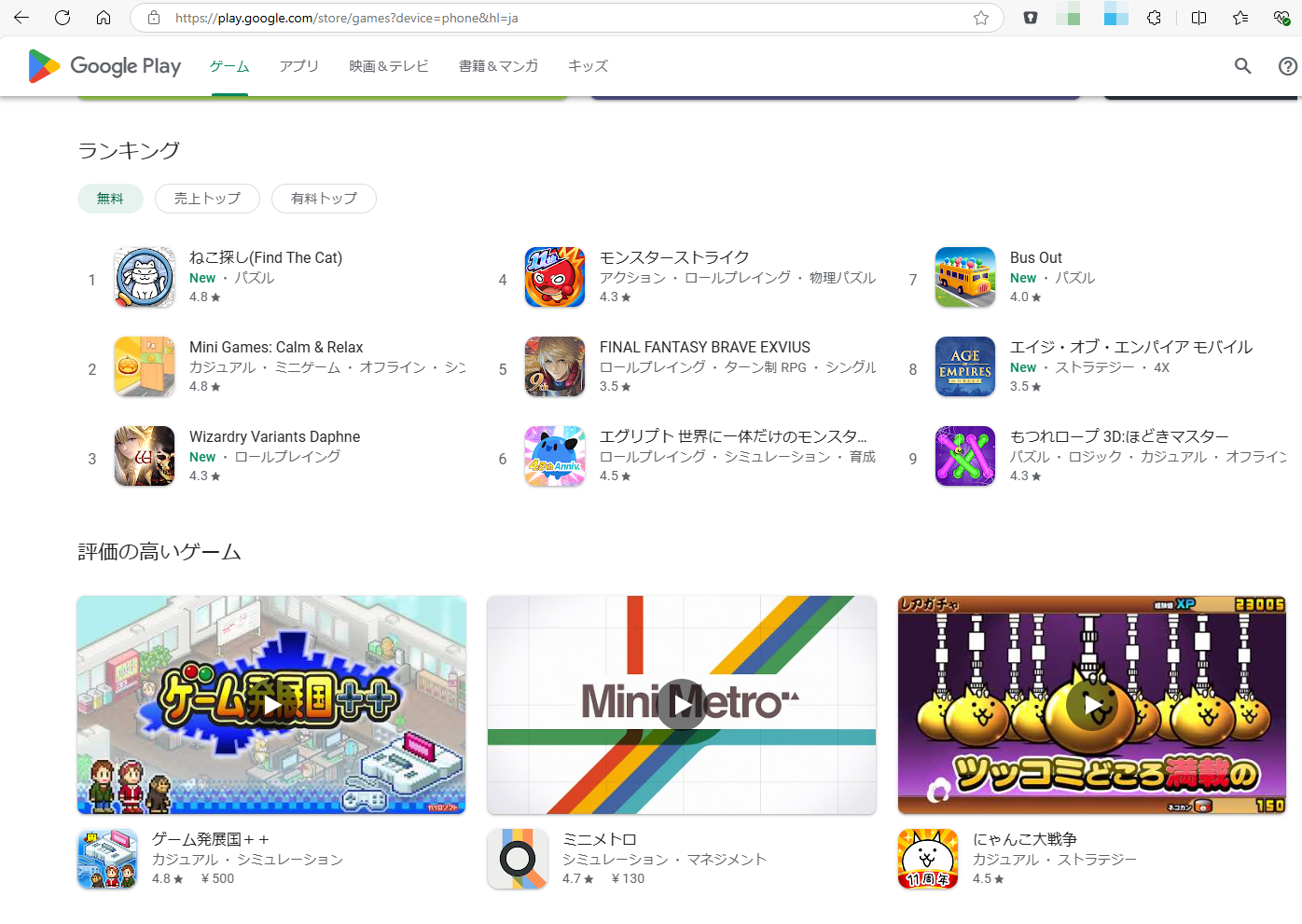
Task: Open the エイジ・オブ・エンパイア モバイル title
Action: point(1131,347)
